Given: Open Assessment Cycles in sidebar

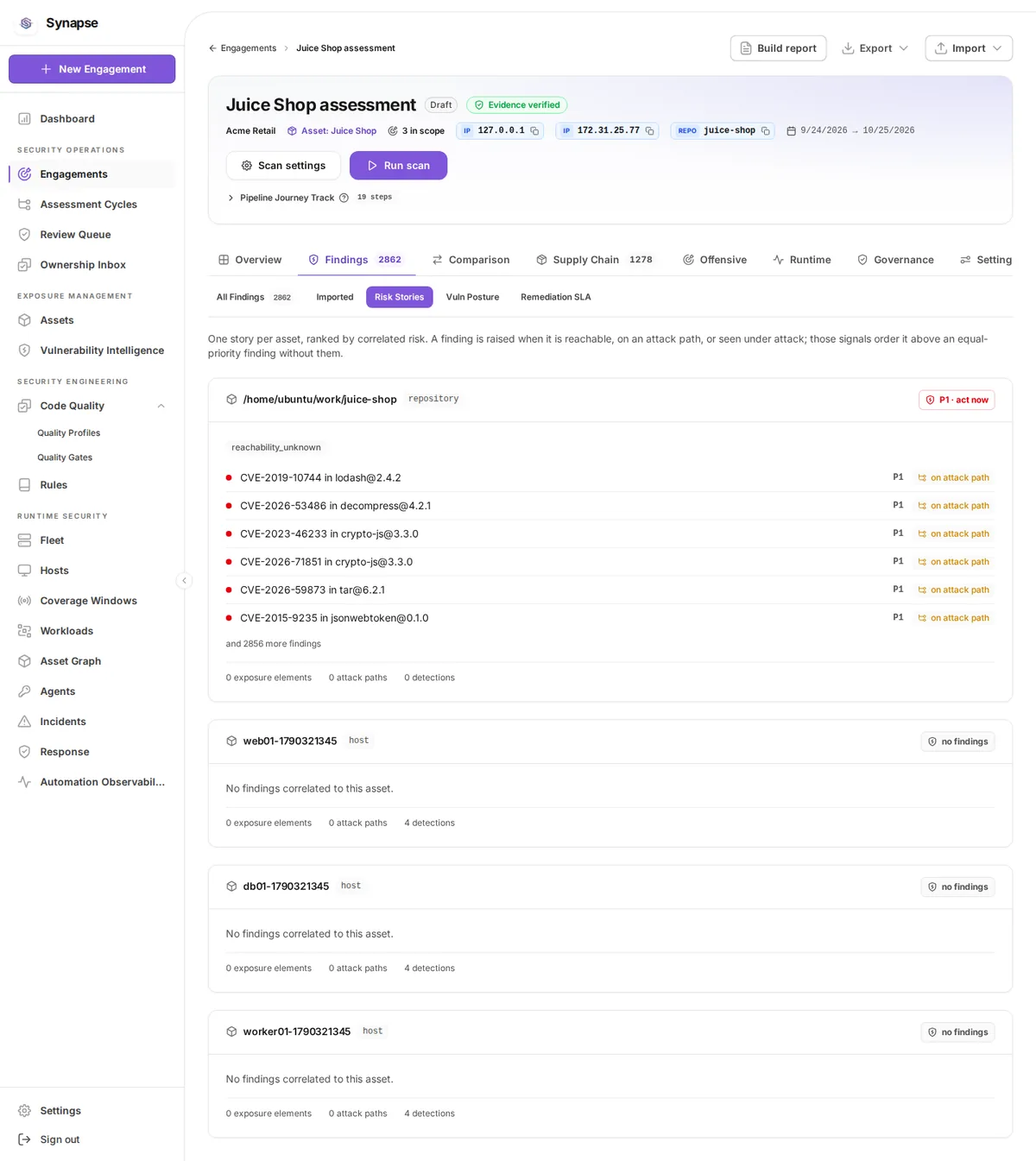Looking at the screenshot, I should [92, 205].
